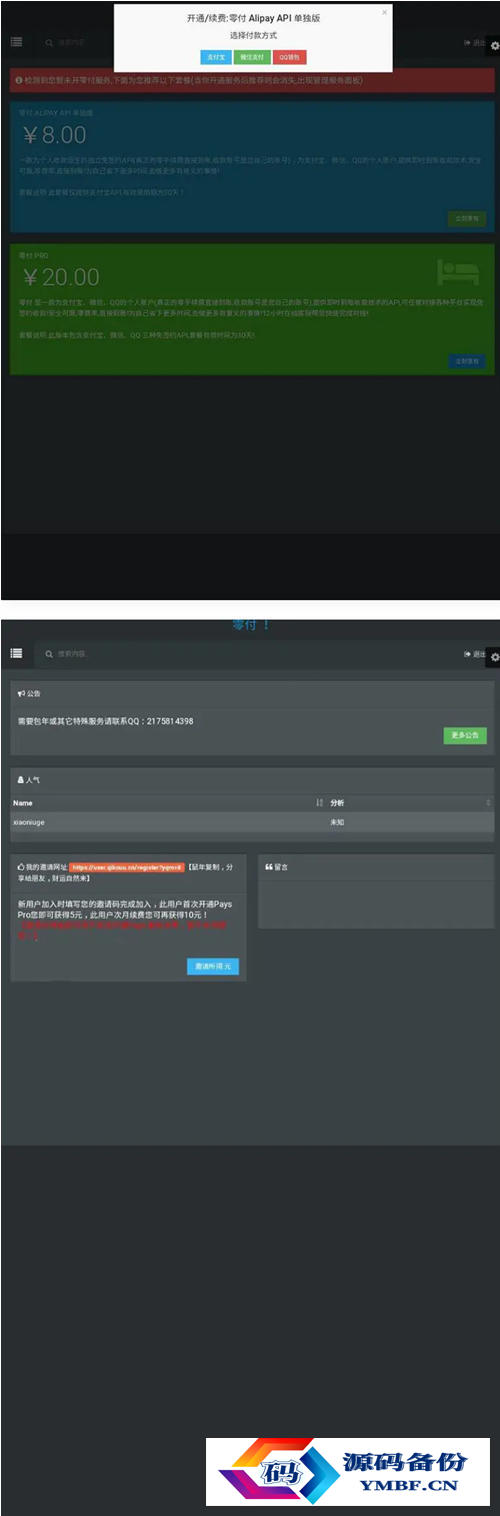Image resolution: width=500 pixels, height=1516 pixels.
Task: Open settings gear on the pricing plans page
Action: pos(493,46)
